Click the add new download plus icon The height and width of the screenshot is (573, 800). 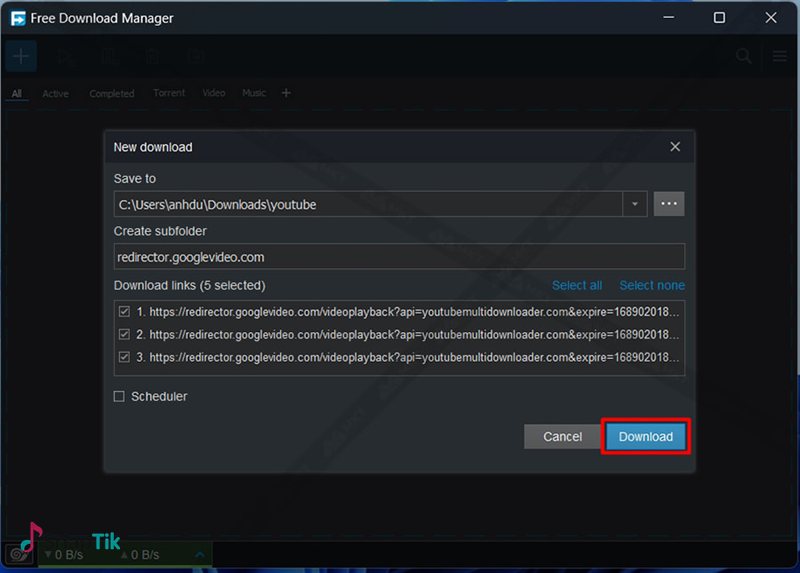coord(21,56)
